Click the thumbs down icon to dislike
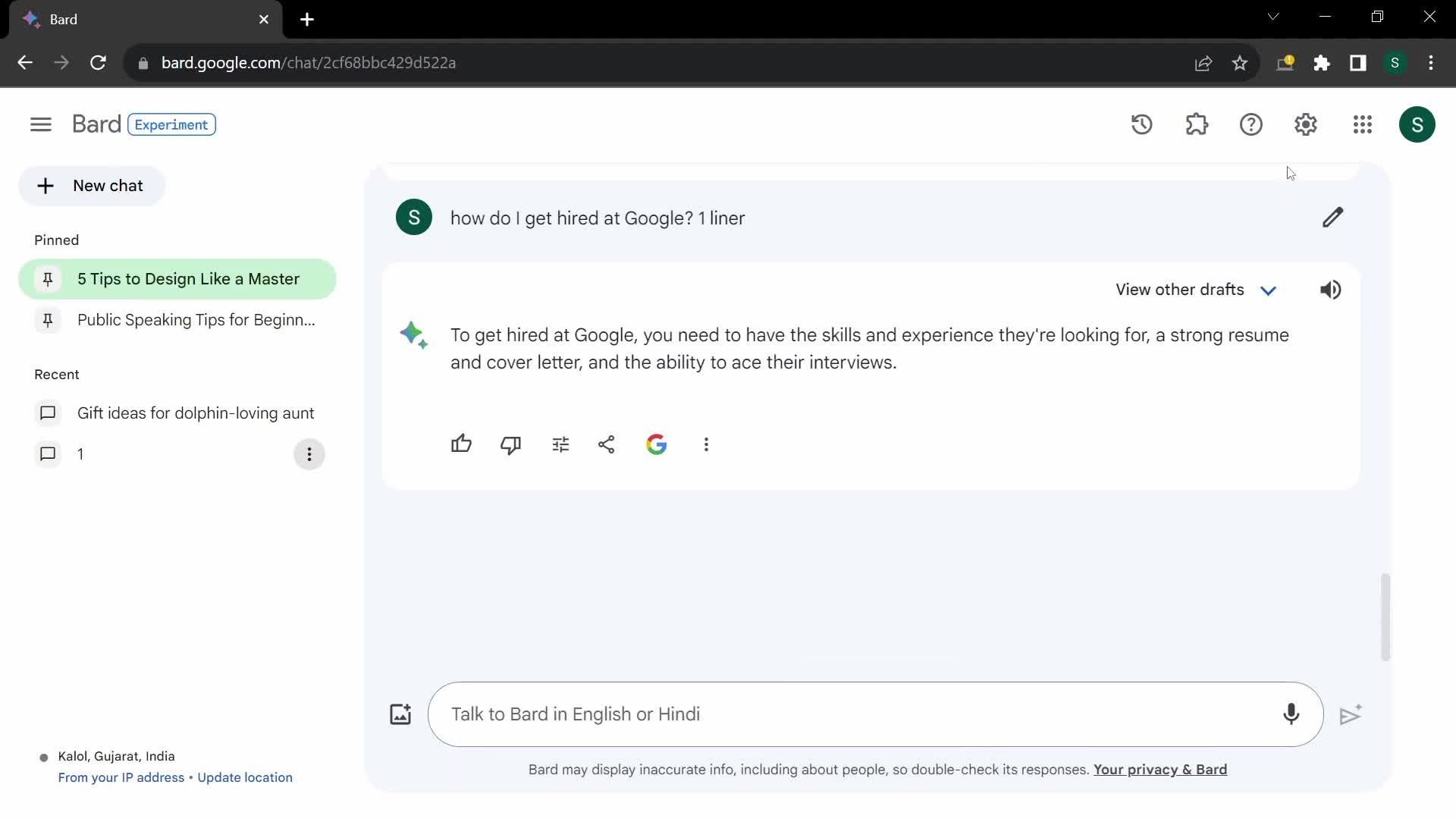 [x=511, y=444]
